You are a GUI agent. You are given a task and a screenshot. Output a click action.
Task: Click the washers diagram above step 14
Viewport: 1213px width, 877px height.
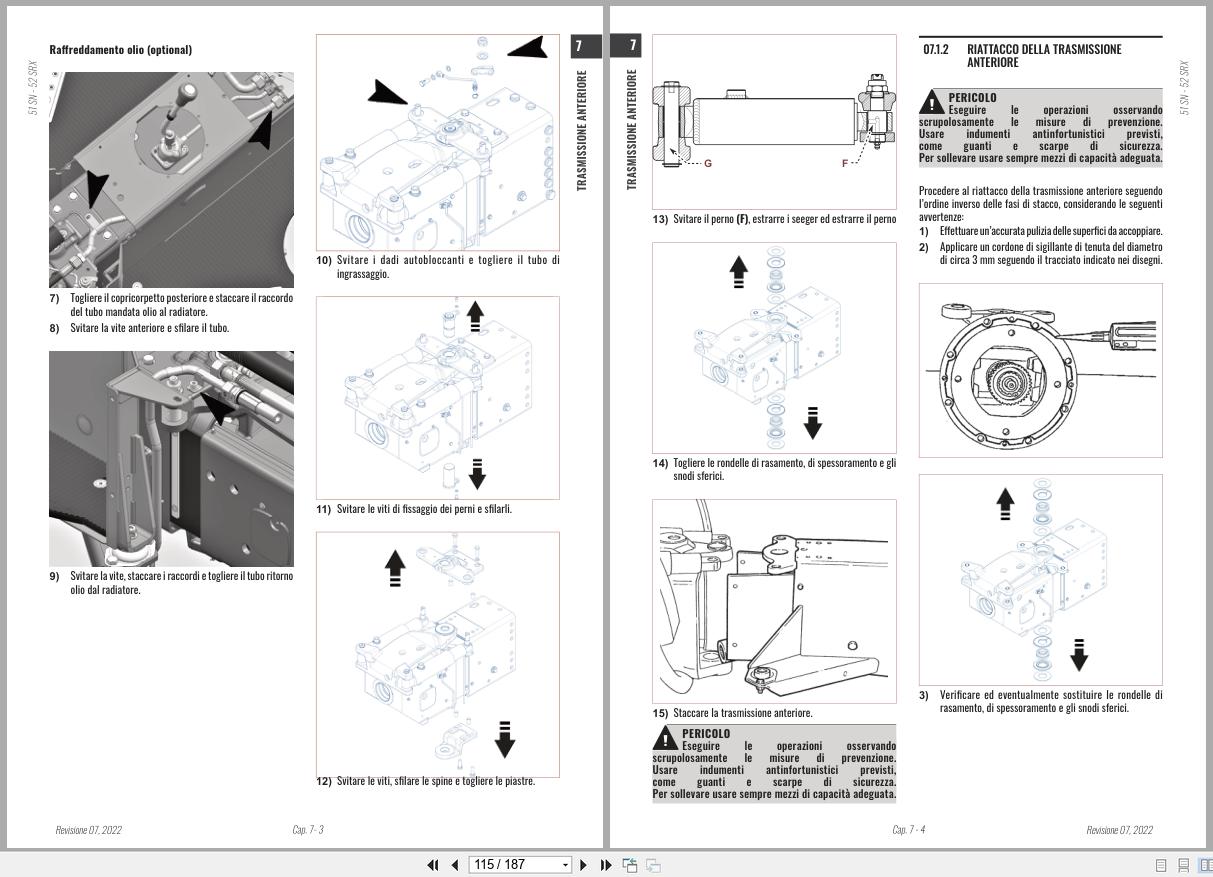pos(774,348)
